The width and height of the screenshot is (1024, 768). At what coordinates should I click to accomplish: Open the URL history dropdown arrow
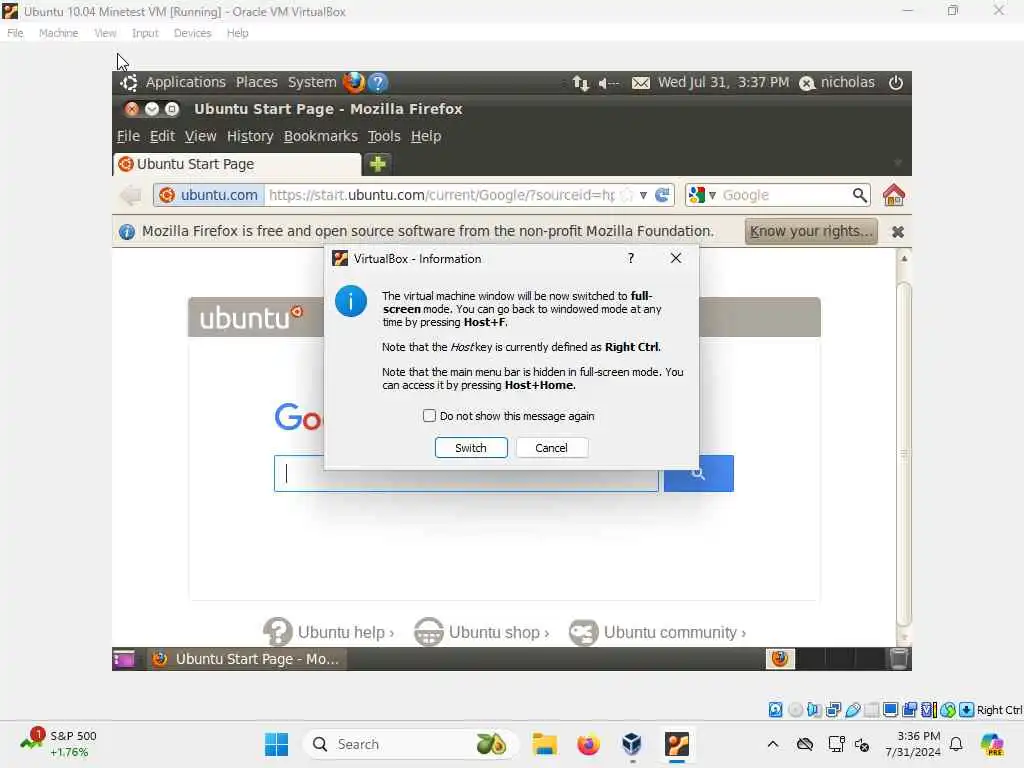point(643,195)
